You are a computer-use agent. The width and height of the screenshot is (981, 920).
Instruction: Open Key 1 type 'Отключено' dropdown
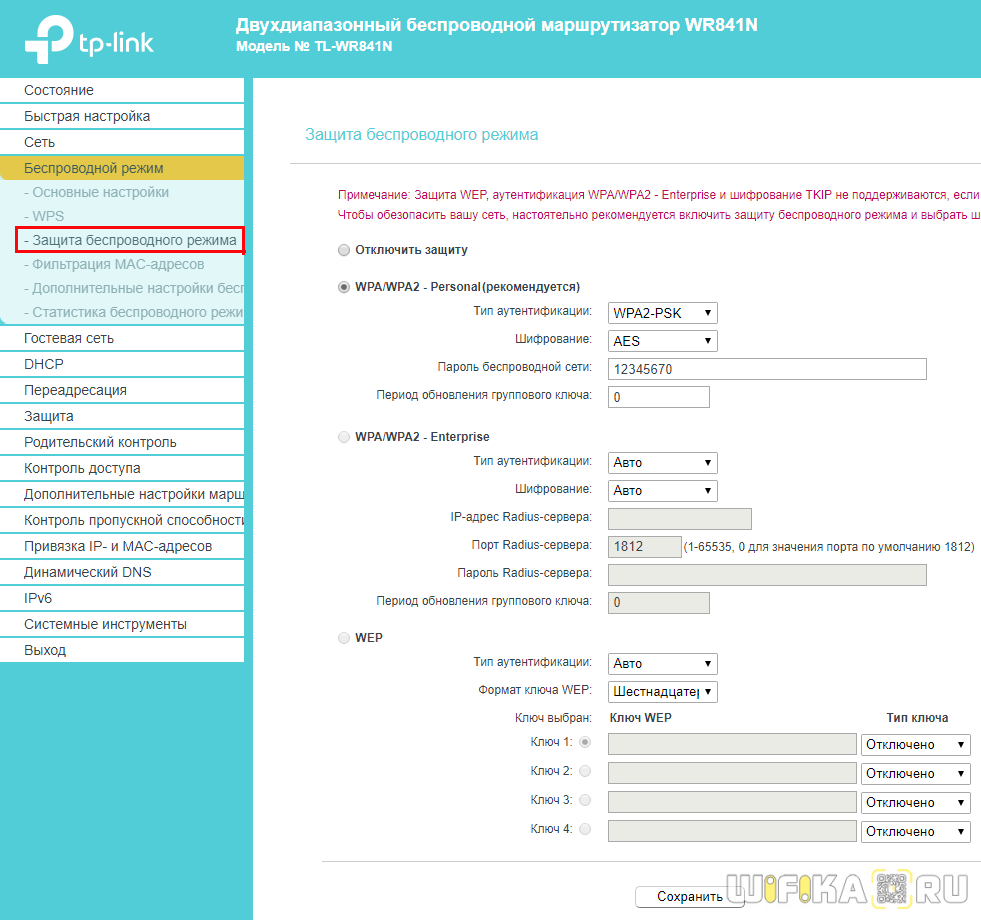(915, 745)
